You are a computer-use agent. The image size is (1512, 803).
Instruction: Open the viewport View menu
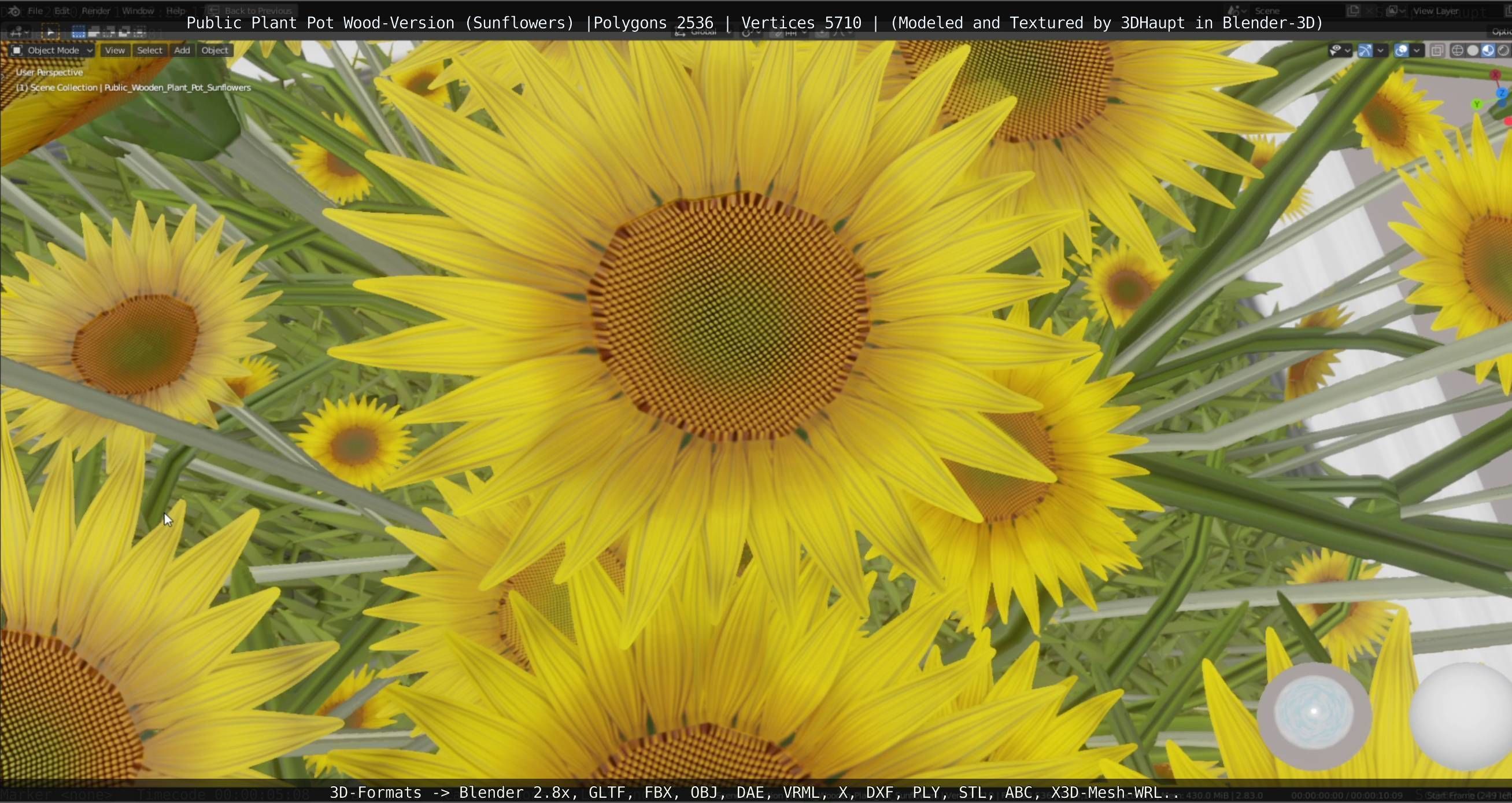114,50
